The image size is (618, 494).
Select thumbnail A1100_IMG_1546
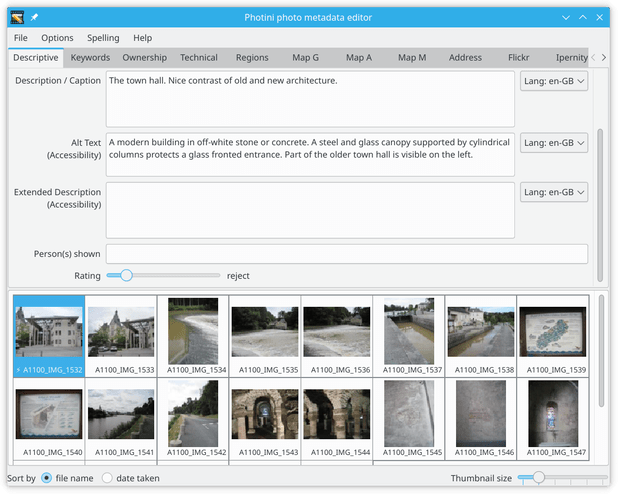[x=481, y=419]
